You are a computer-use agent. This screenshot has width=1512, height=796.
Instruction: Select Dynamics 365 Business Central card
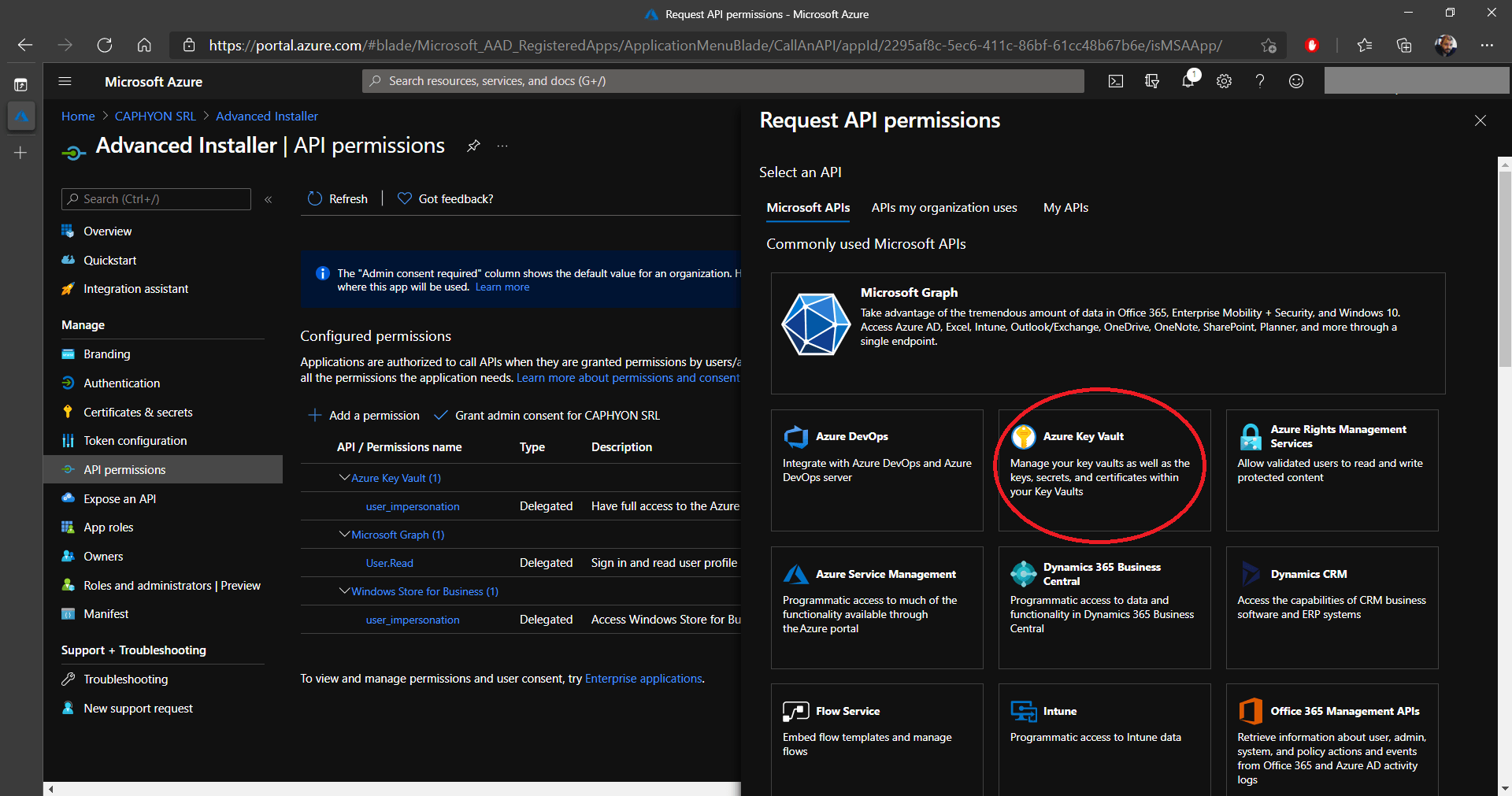click(x=1104, y=607)
